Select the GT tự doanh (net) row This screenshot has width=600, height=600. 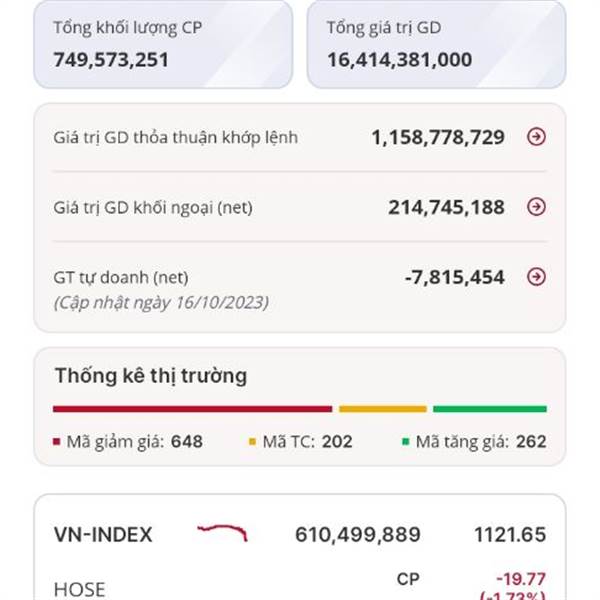click(300, 287)
